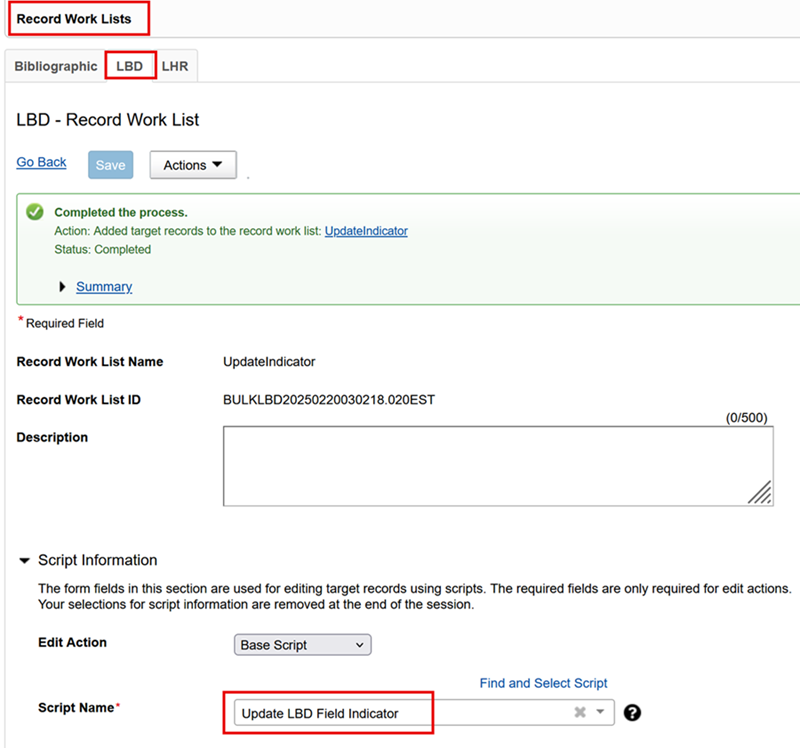Open the Actions dropdown menu
The image size is (800, 748).
(x=193, y=165)
